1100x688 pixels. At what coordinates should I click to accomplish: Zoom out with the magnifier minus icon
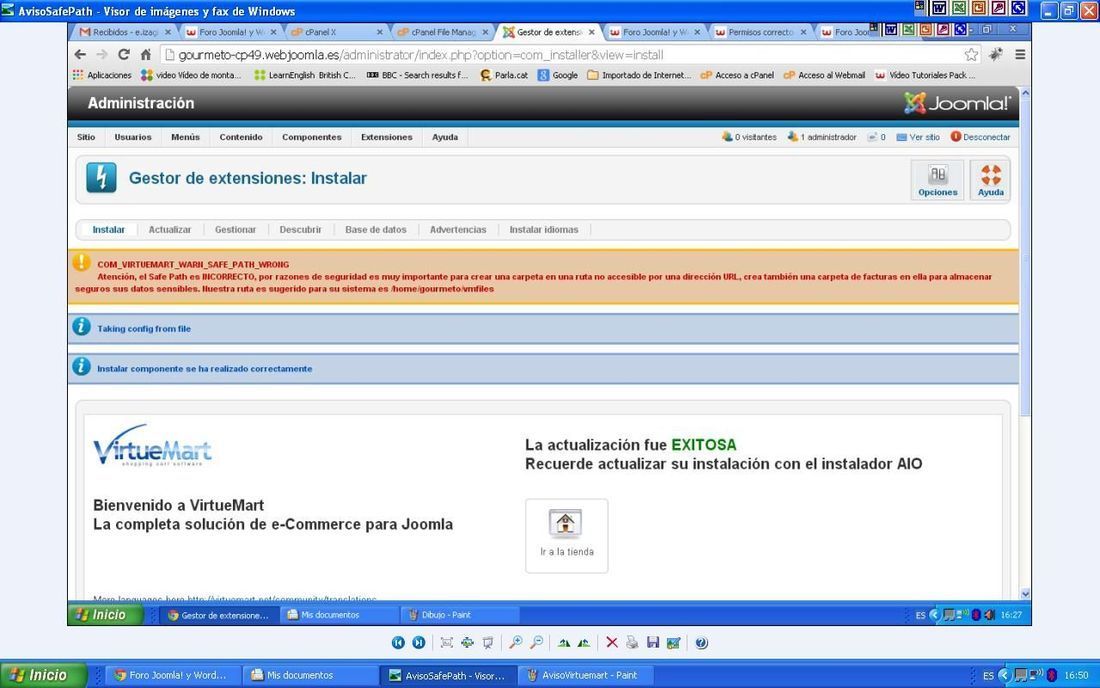(537, 642)
